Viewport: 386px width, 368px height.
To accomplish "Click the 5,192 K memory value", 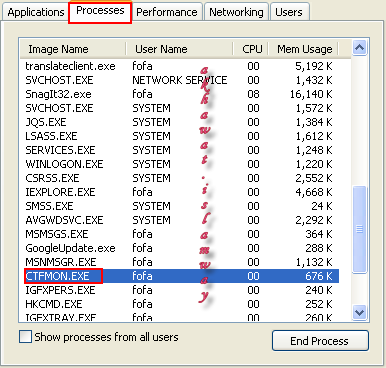I will coord(314,66).
